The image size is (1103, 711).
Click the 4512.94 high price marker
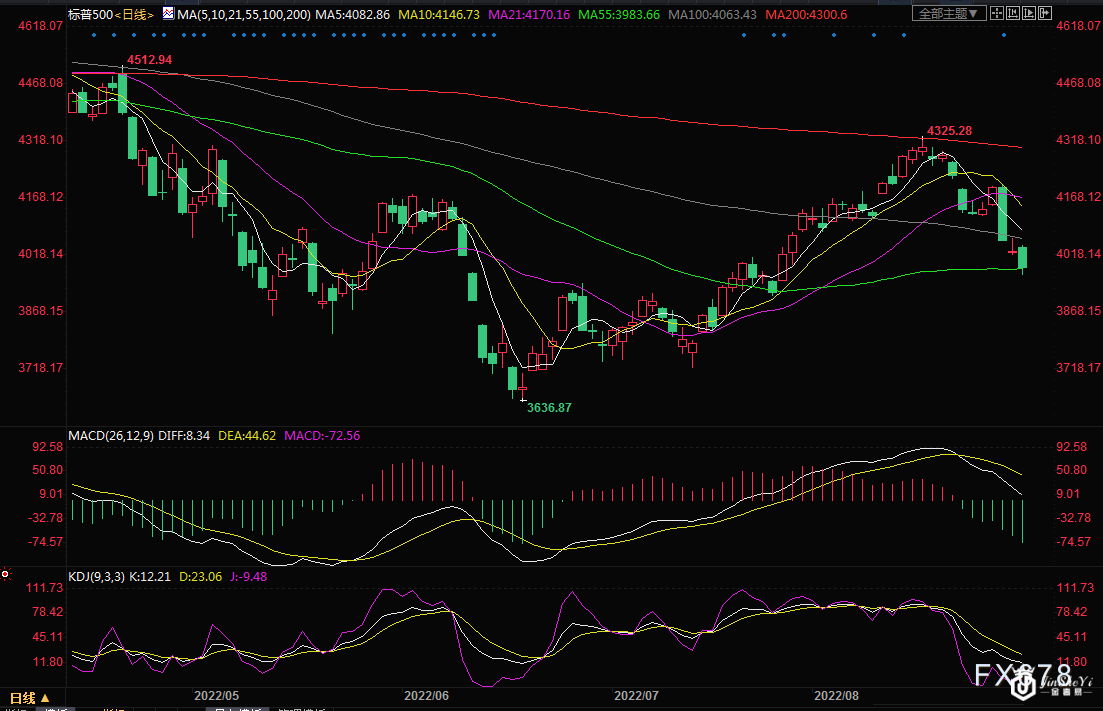click(149, 60)
